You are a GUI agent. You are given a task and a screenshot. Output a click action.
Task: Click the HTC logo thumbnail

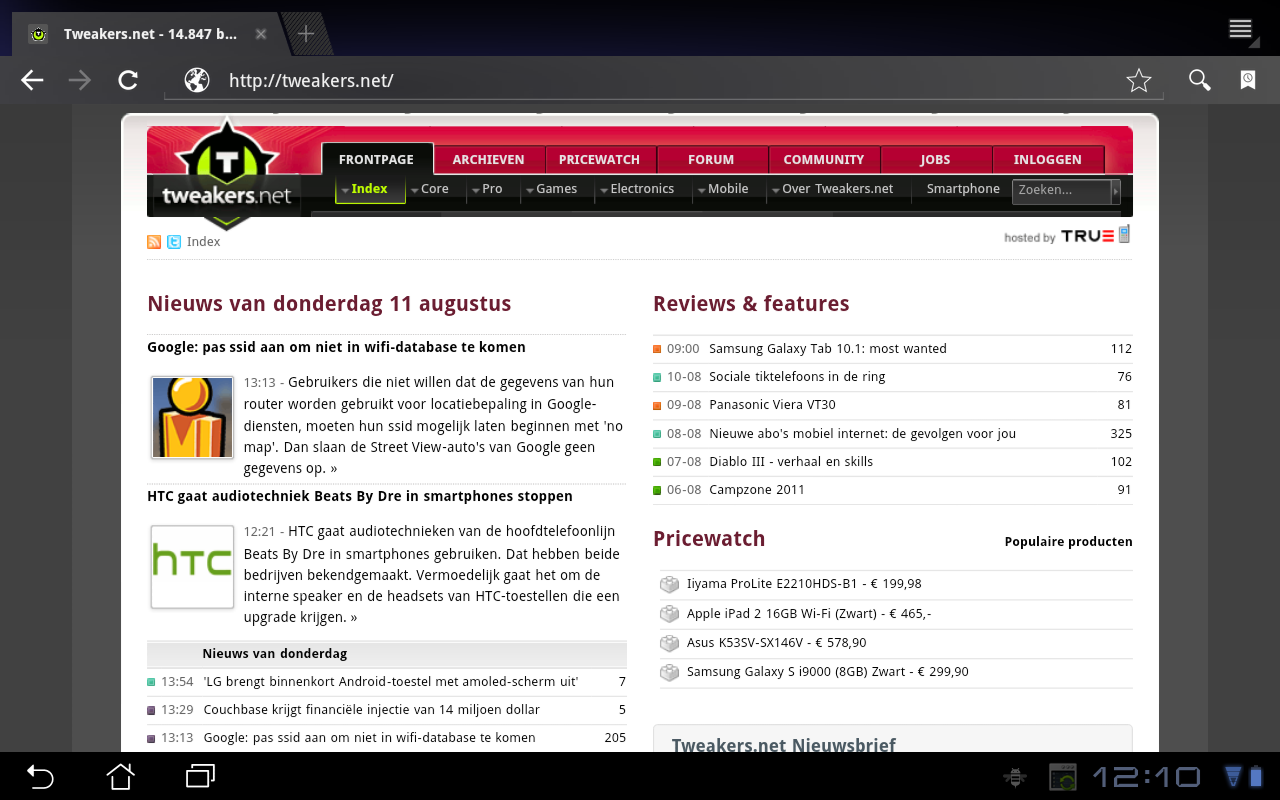pyautogui.click(x=192, y=566)
